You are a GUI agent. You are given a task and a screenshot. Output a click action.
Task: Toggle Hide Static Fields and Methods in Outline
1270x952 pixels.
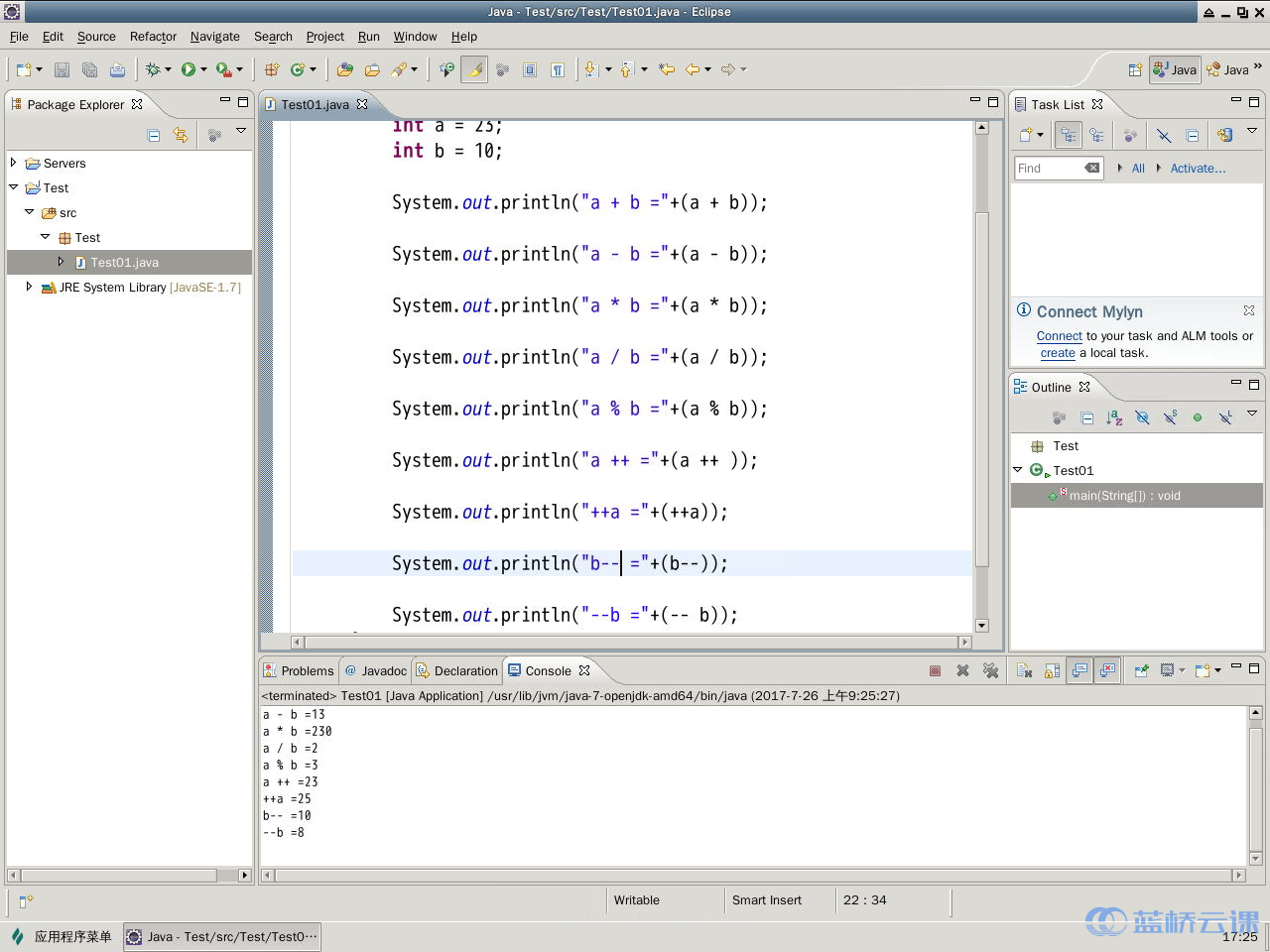coord(1170,417)
